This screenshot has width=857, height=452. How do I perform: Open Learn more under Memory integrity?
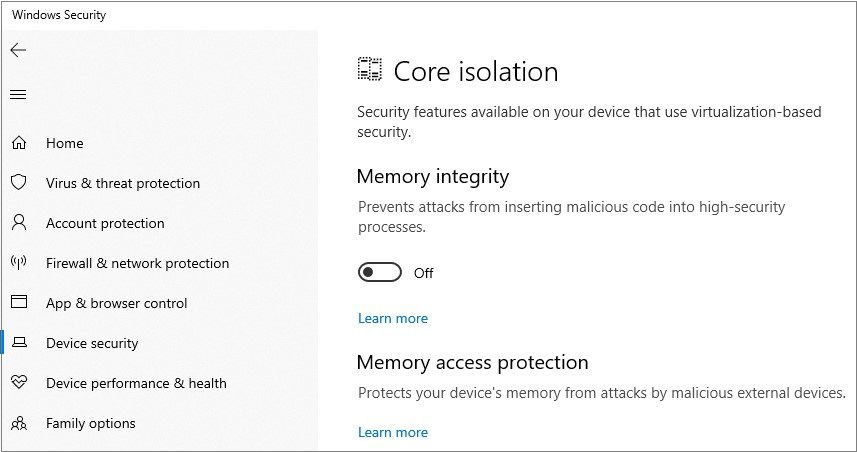point(392,318)
